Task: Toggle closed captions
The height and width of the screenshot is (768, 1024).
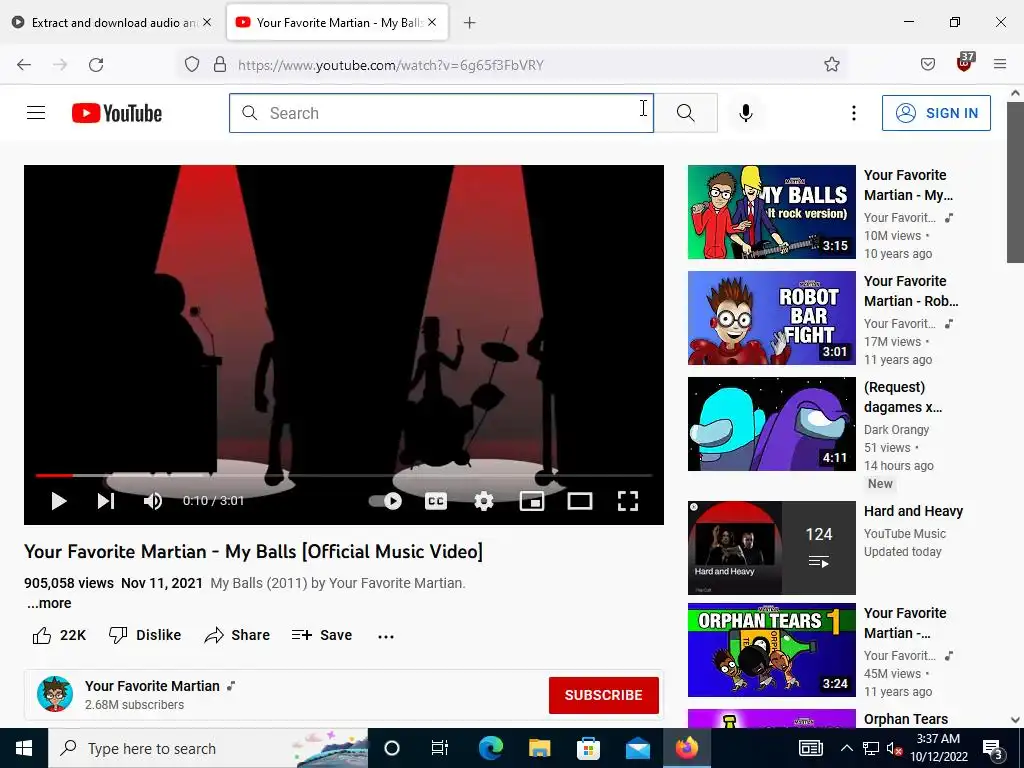Action: [436, 501]
